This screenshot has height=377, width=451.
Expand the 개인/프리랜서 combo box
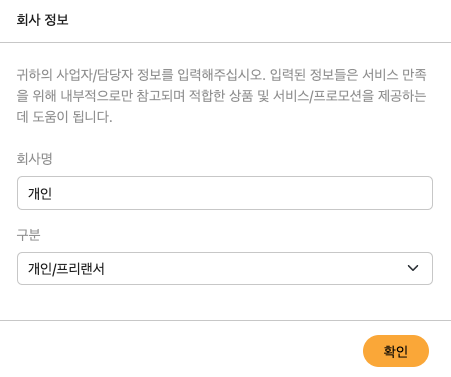(x=225, y=268)
